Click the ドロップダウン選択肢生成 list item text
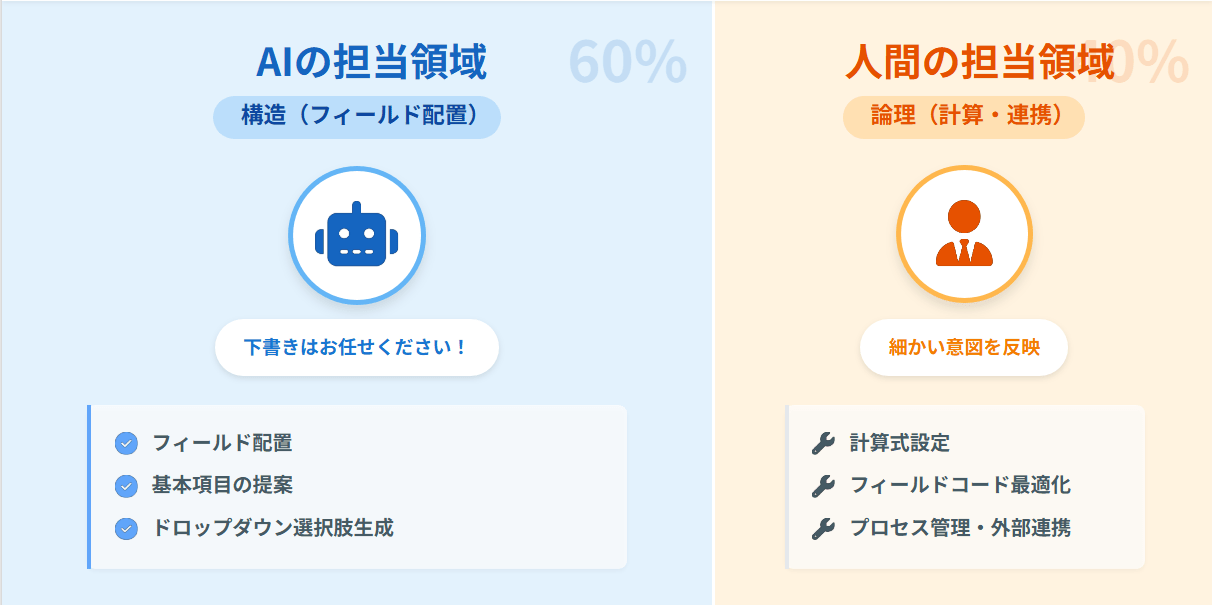 273,528
